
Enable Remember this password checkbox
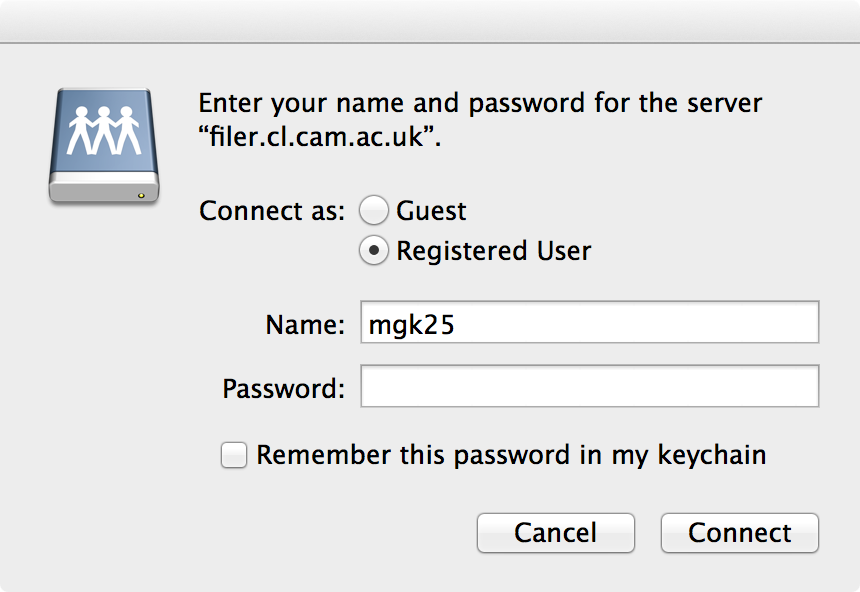point(234,456)
